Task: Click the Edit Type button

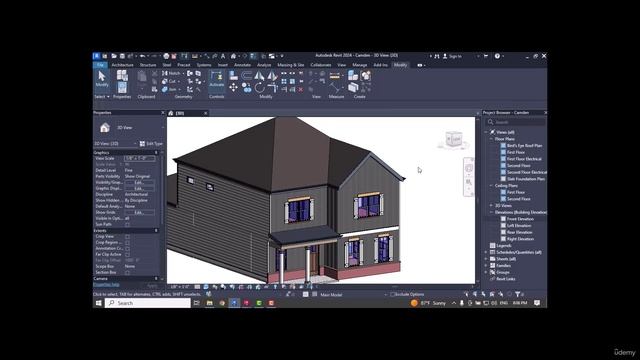Action: click(151, 144)
